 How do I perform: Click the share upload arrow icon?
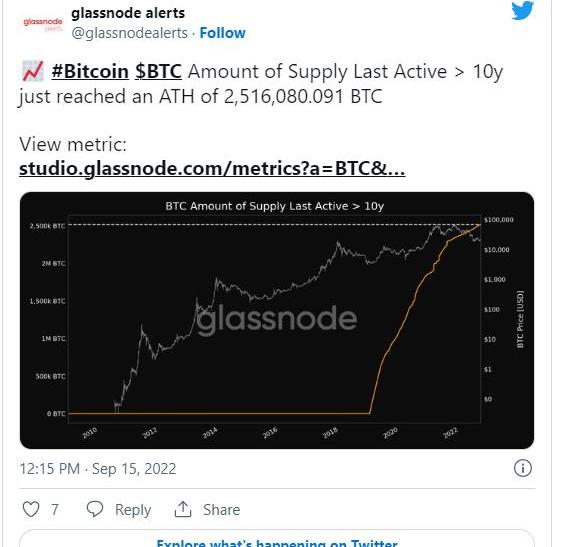(x=183, y=509)
